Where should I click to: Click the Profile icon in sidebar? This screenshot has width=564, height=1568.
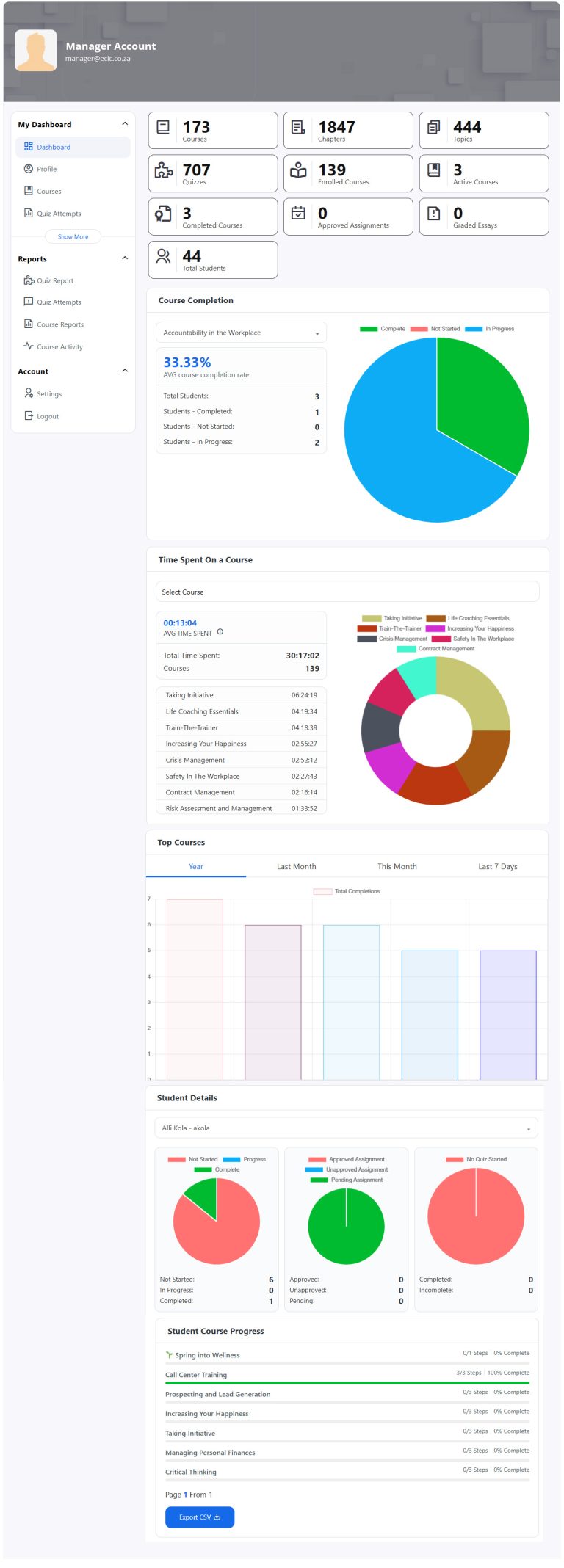[29, 169]
